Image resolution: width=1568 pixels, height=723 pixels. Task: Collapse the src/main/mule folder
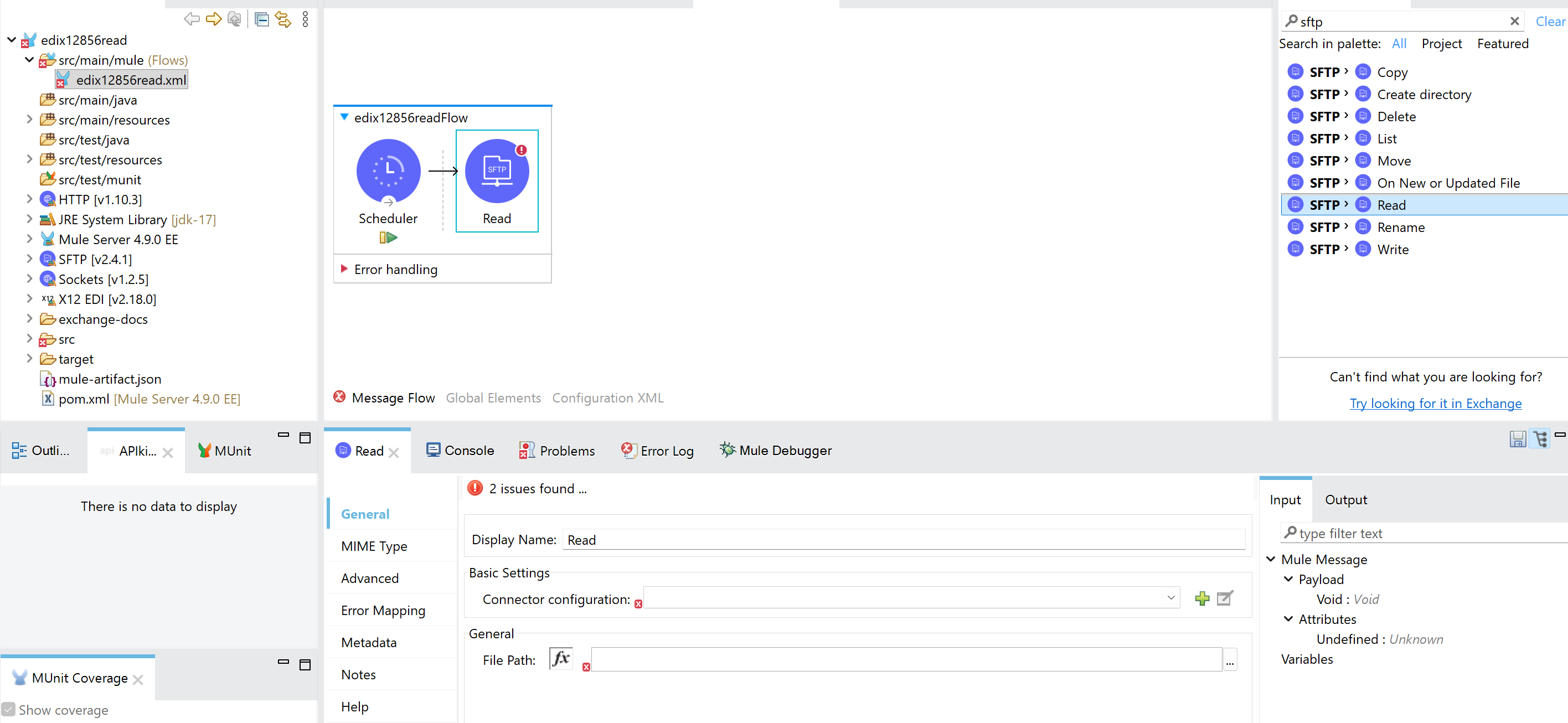click(x=29, y=60)
